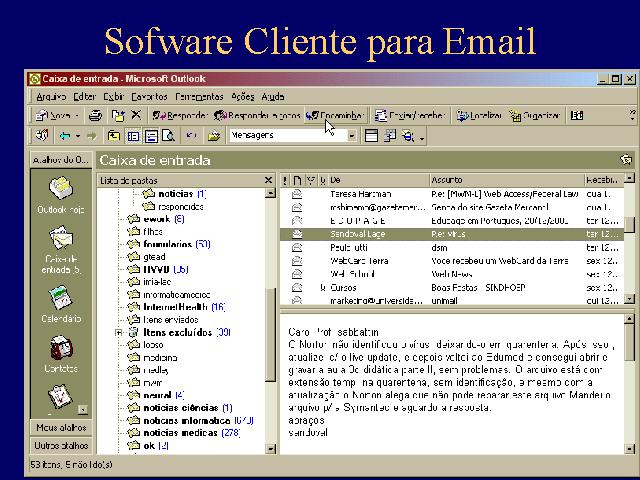
Task: Select the email from Sandoval Lage
Action: 358,232
